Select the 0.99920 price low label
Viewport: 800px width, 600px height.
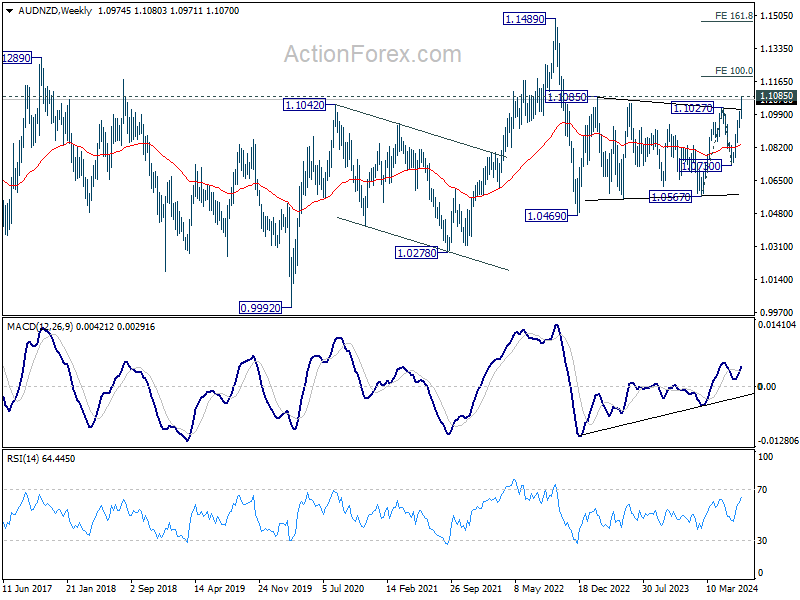coord(260,308)
